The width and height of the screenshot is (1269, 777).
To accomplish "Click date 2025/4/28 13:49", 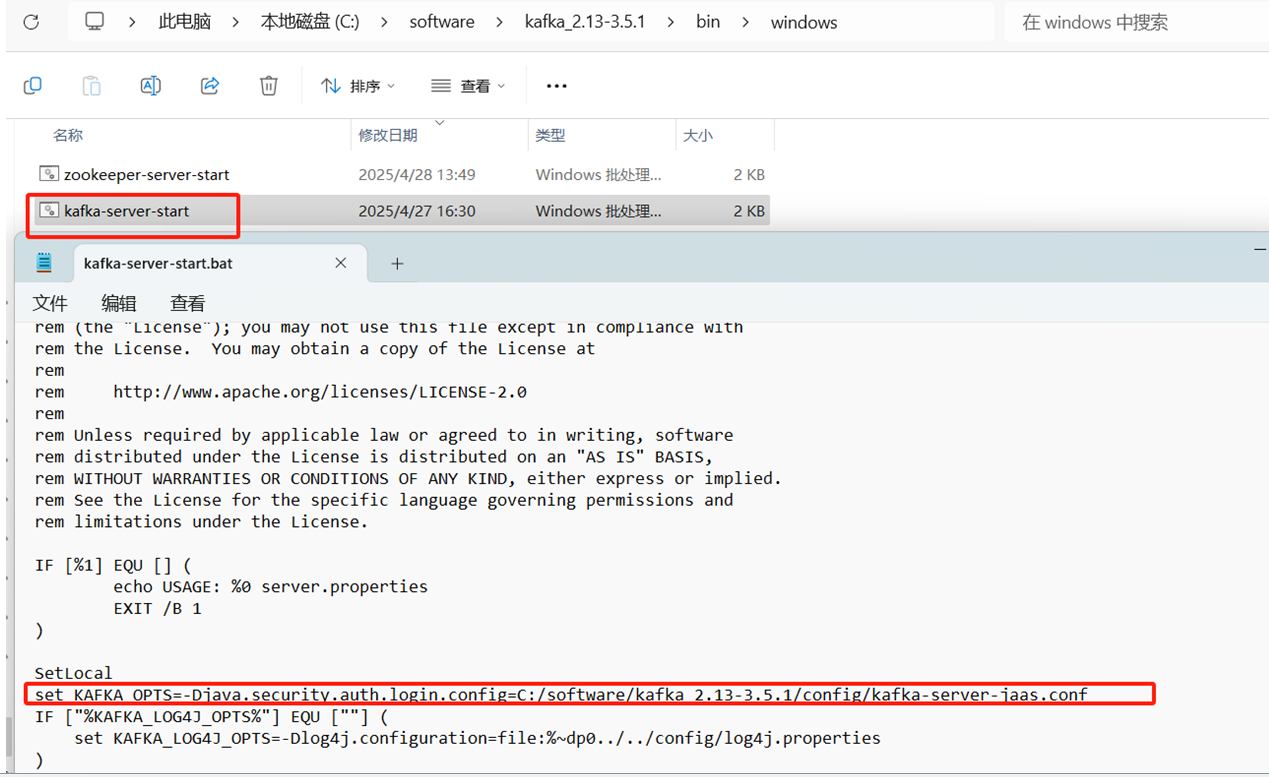I will (x=417, y=174).
